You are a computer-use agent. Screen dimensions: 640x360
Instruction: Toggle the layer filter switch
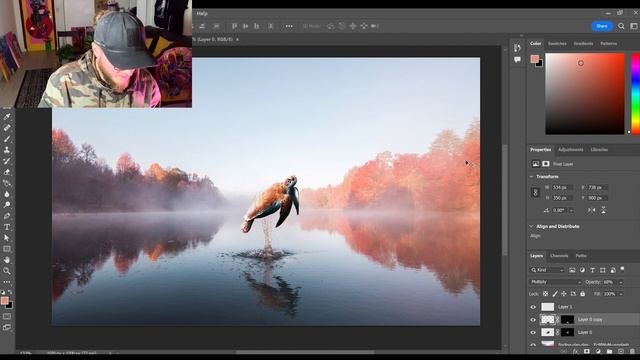(622, 269)
